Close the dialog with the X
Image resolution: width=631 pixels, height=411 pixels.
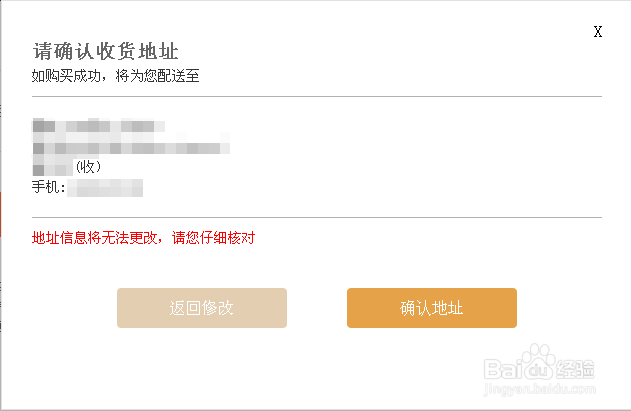point(598,31)
